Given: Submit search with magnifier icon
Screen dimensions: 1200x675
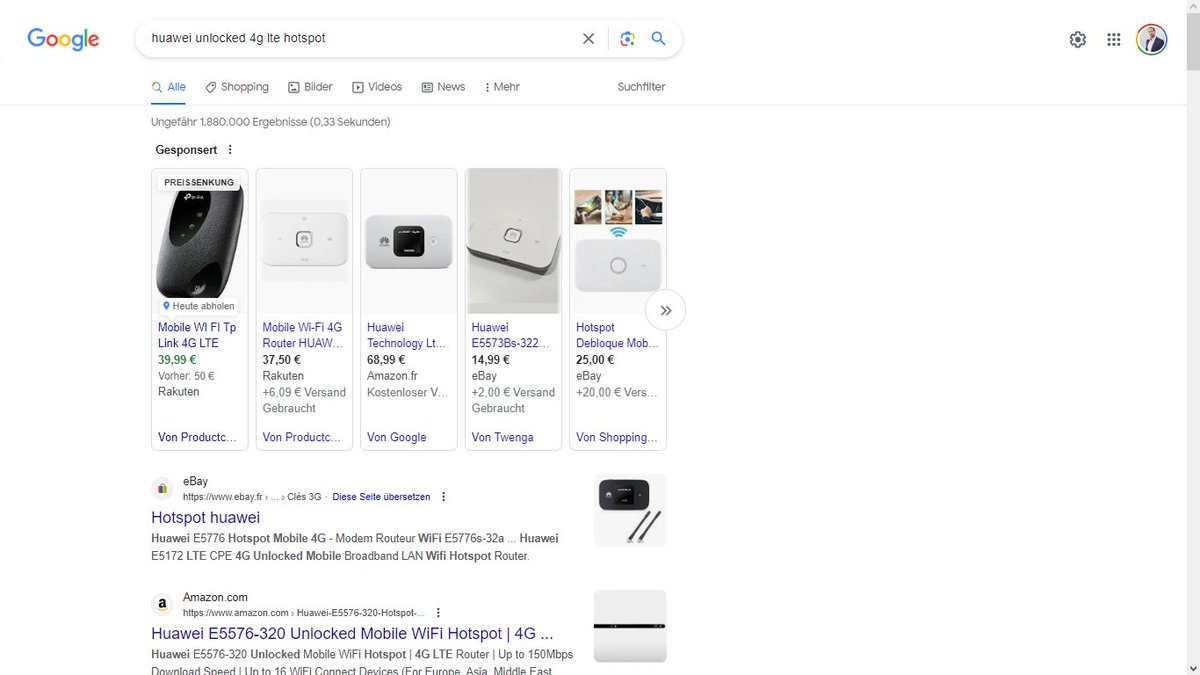Looking at the screenshot, I should [x=658, y=39].
